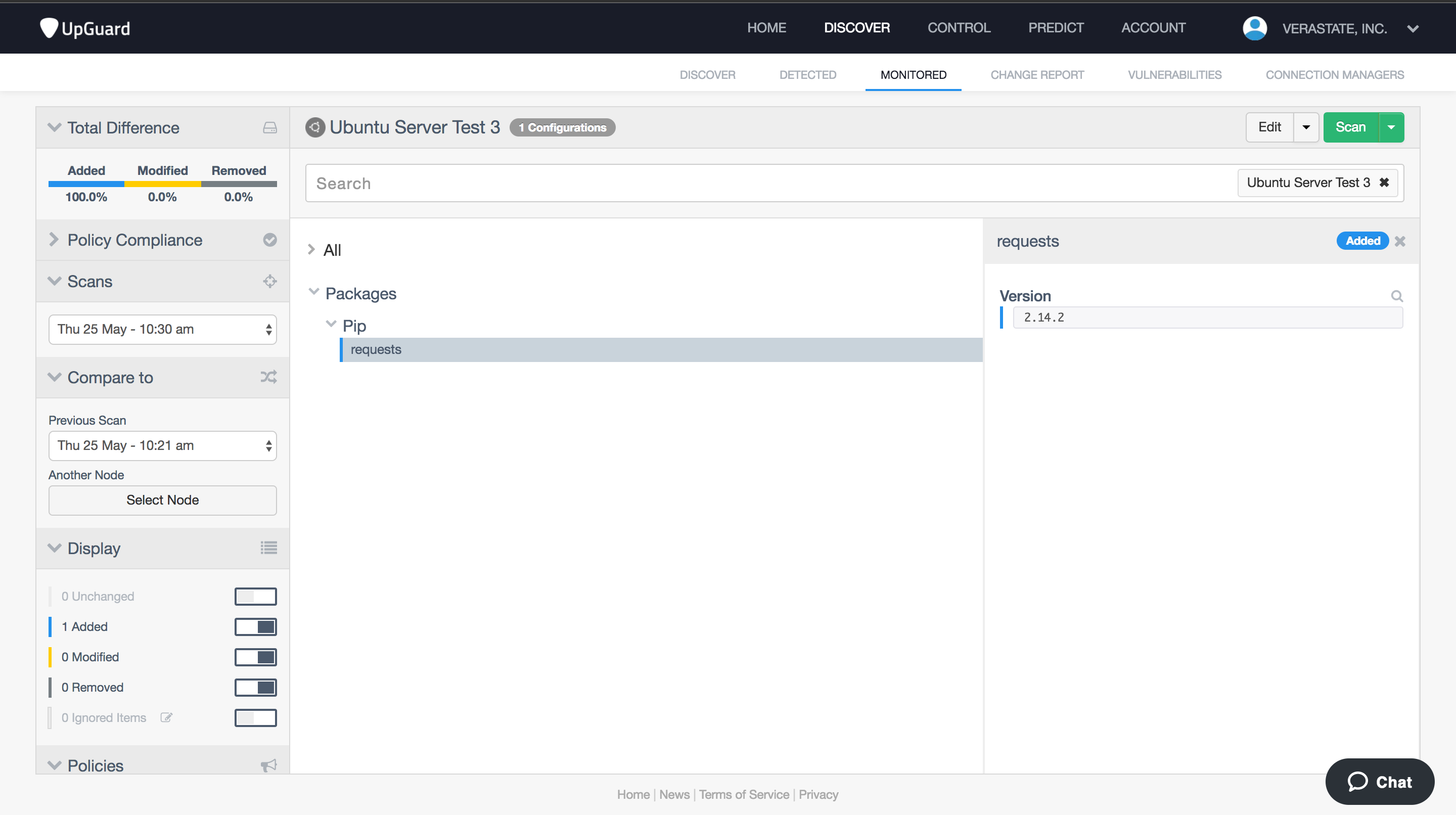The width and height of the screenshot is (1456, 815).
Task: Click the blue Added status badge
Action: [x=1362, y=241]
